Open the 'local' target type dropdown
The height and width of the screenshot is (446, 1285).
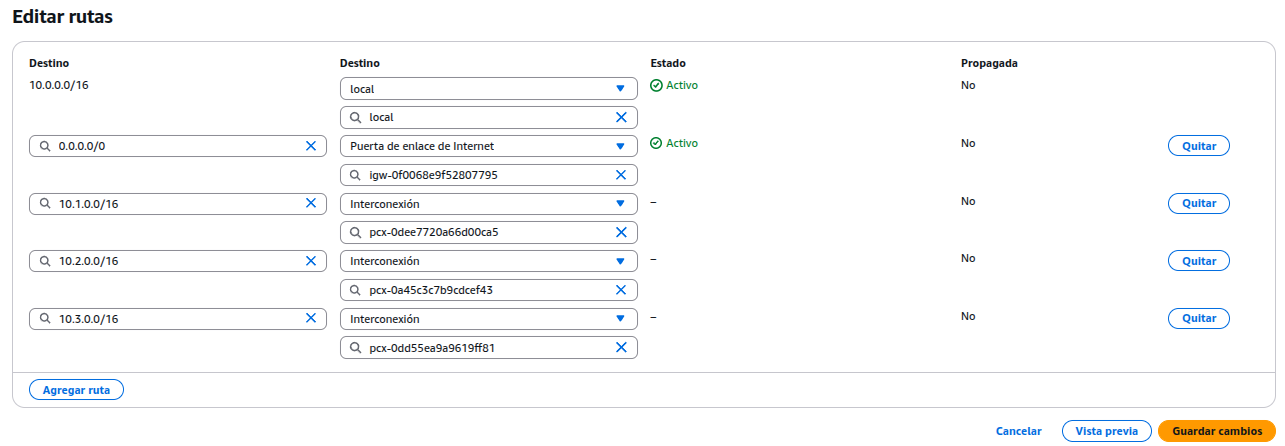click(x=488, y=89)
